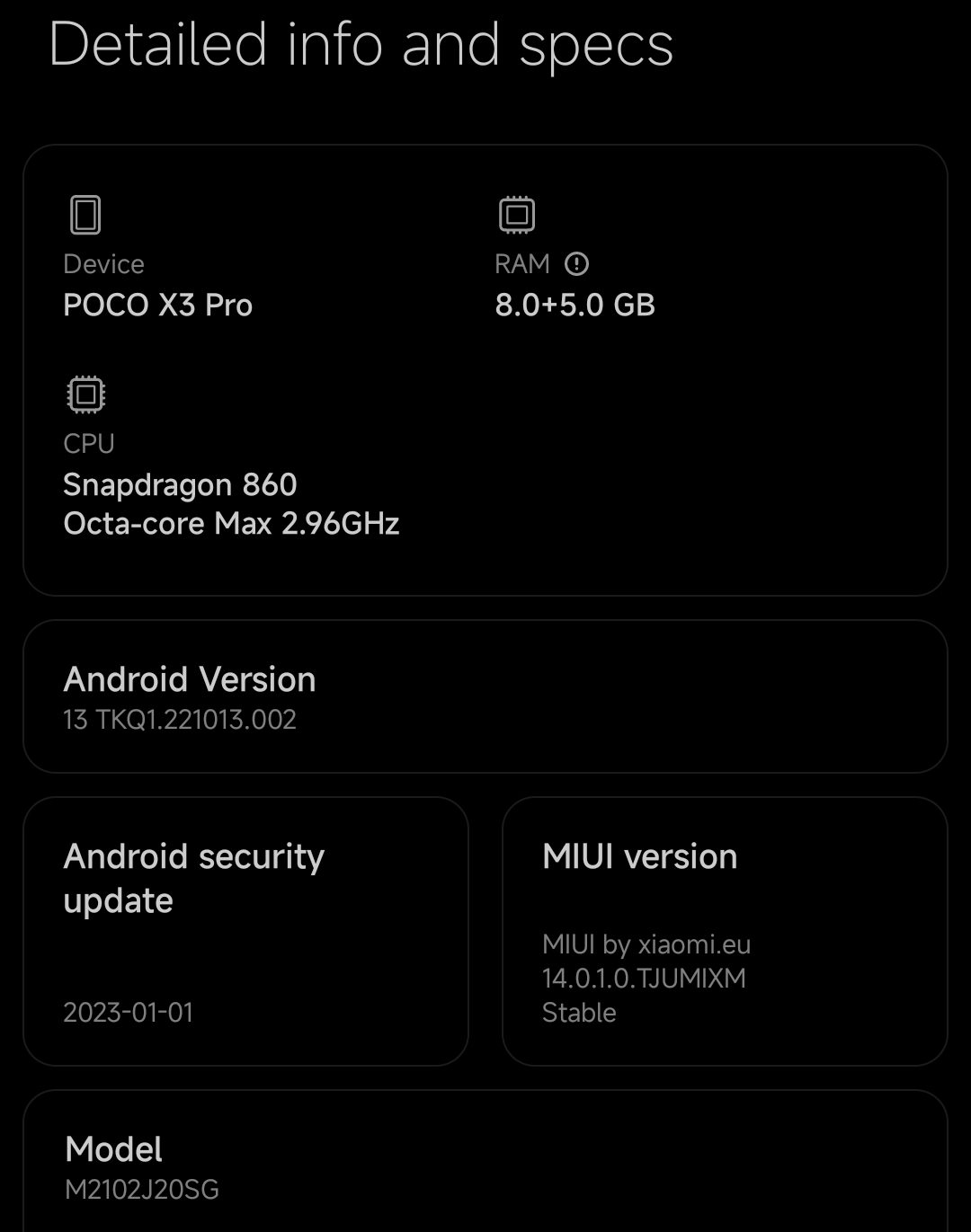Viewport: 971px width, 1232px height.
Task: Open the MIUI version card
Action: point(725,931)
